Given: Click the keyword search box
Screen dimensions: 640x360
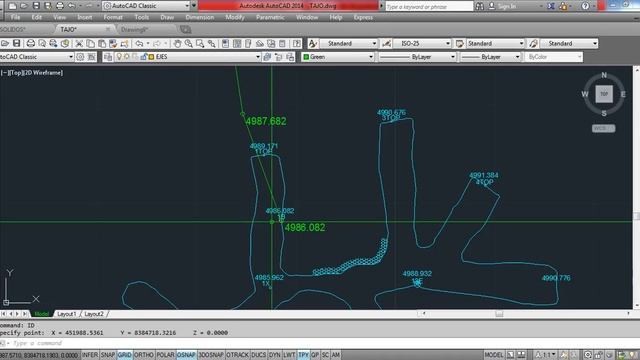Looking at the screenshot, I should pyautogui.click(x=429, y=6).
